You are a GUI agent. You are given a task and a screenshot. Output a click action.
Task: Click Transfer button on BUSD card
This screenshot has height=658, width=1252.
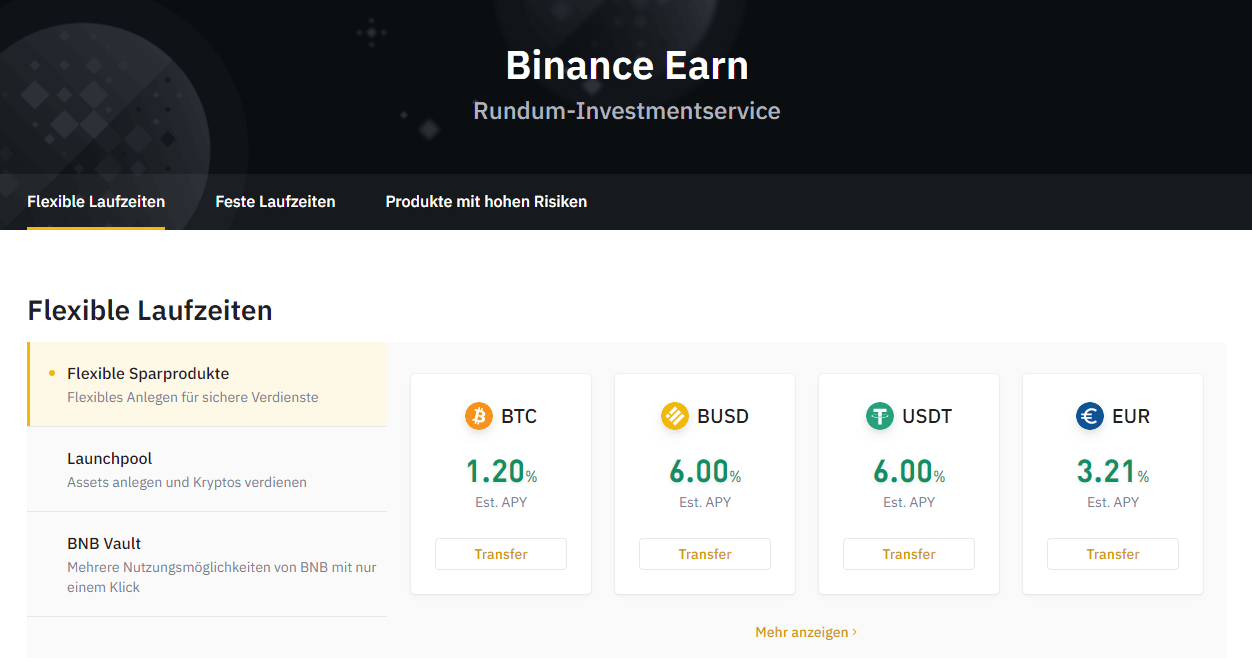tap(705, 554)
